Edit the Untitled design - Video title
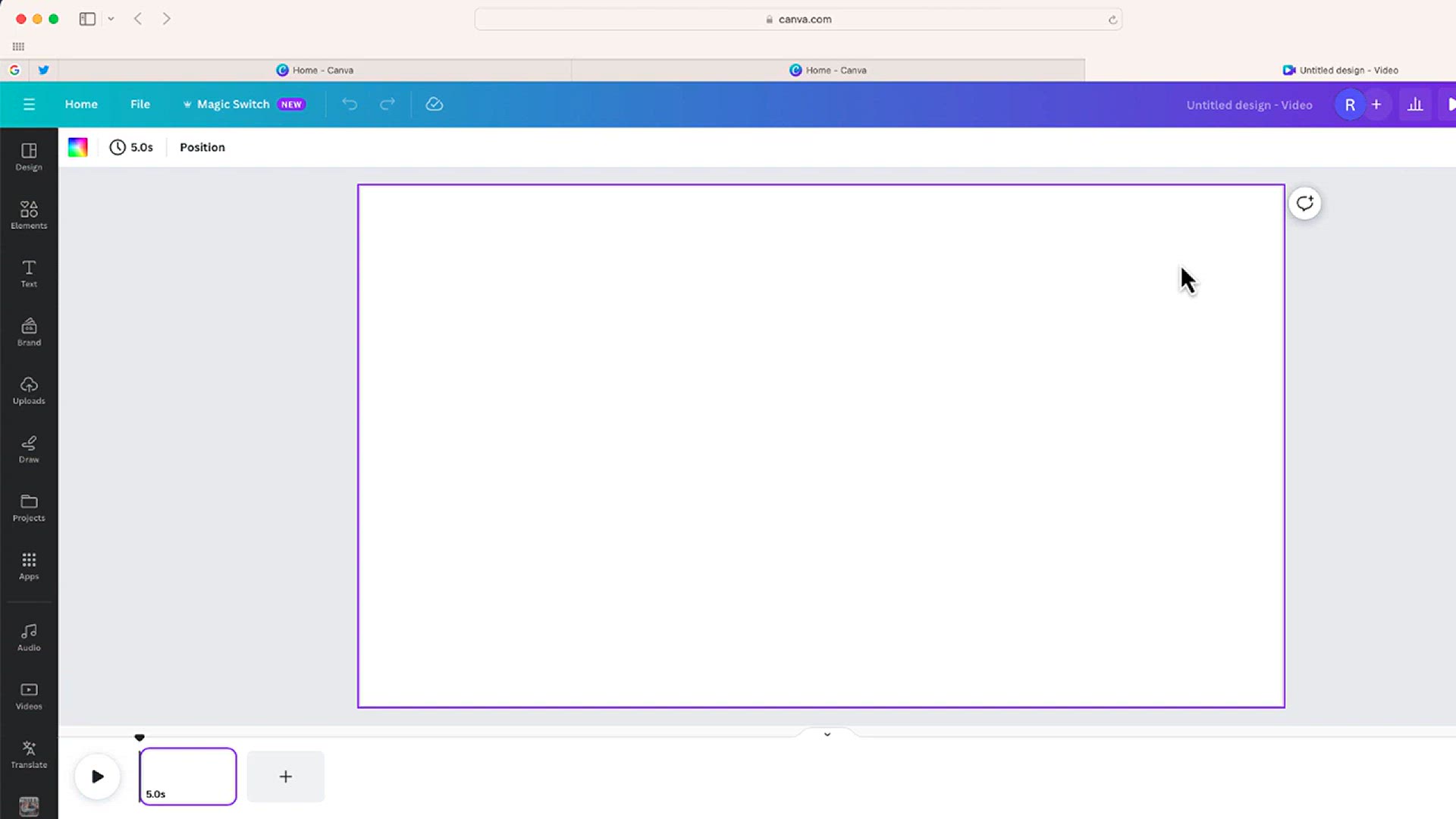The image size is (1456, 819). point(1249,105)
